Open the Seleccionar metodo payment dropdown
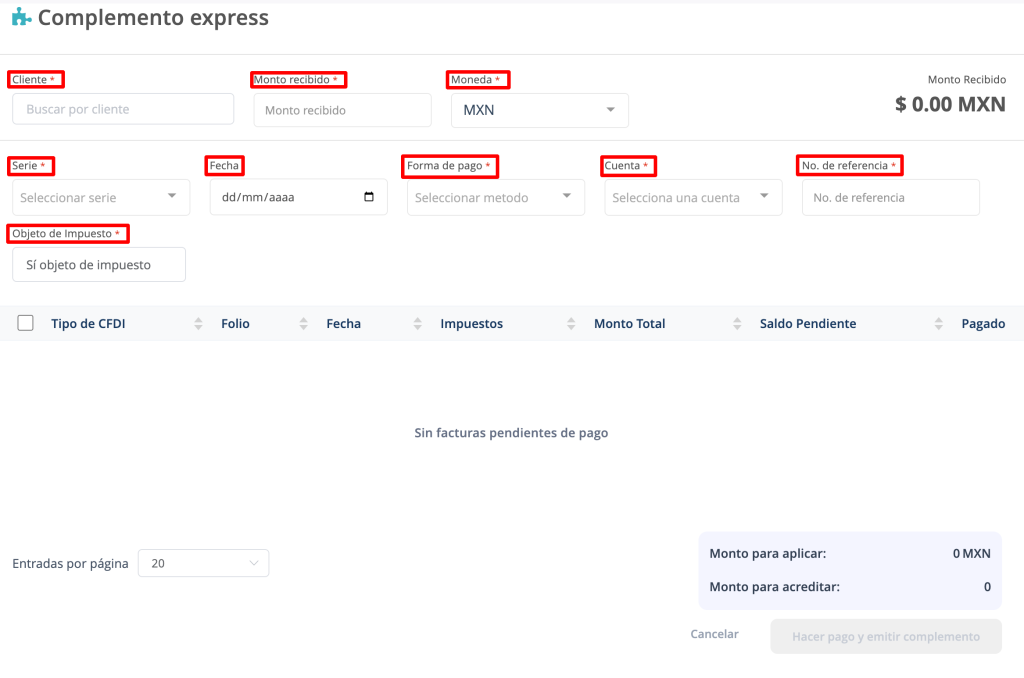Viewport: 1024px width, 678px height. coord(496,197)
